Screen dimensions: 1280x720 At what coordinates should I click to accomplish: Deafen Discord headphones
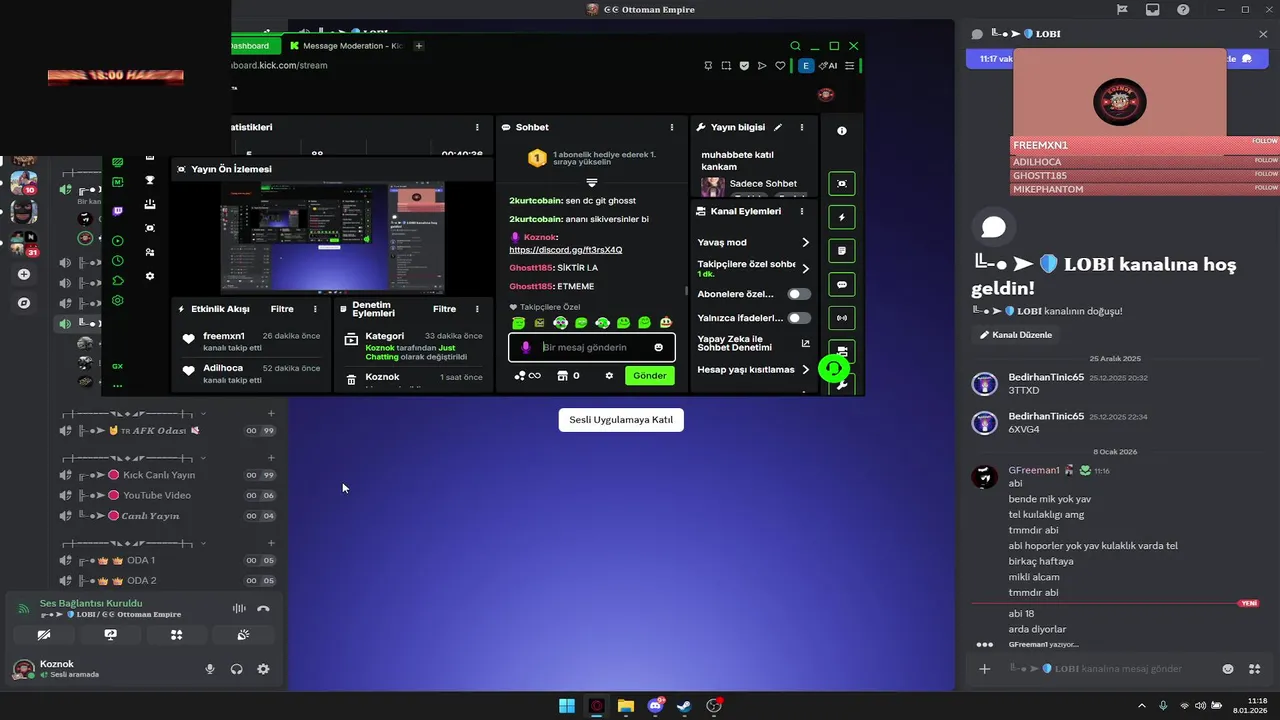pyautogui.click(x=237, y=669)
